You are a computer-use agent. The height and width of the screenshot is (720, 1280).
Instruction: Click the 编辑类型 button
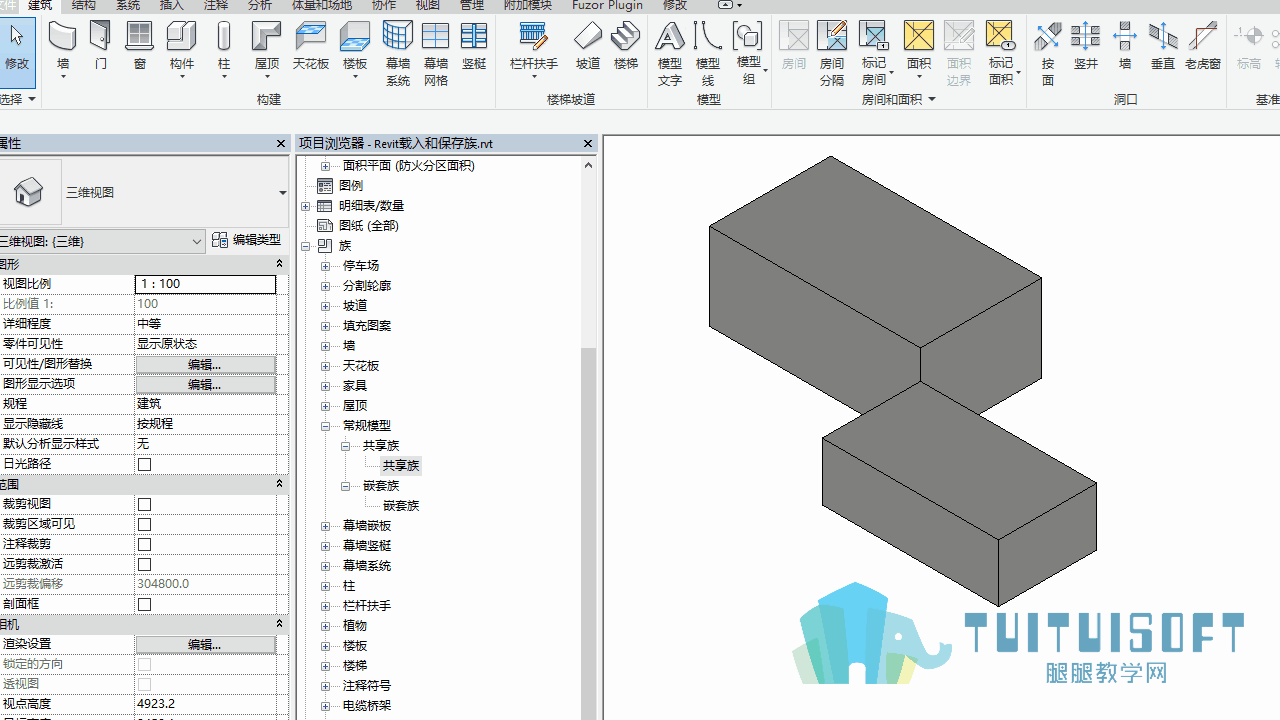coord(247,240)
